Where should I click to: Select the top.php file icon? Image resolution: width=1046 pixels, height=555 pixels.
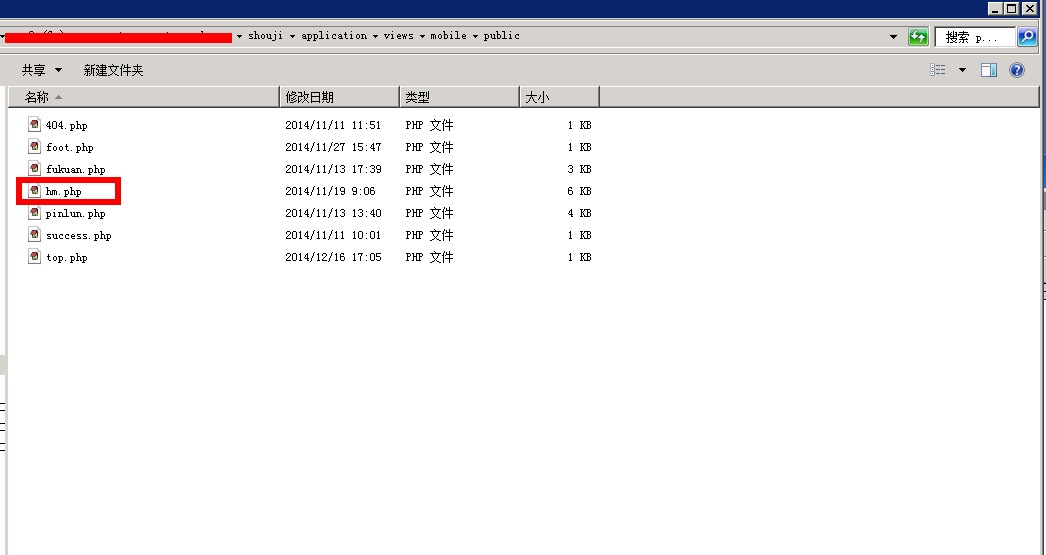(35, 257)
